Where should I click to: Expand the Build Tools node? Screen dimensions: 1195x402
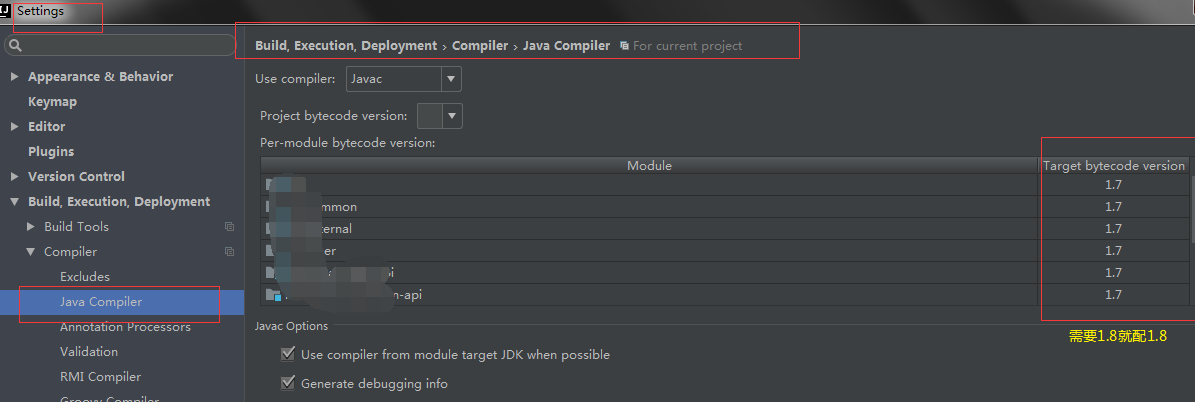point(30,227)
